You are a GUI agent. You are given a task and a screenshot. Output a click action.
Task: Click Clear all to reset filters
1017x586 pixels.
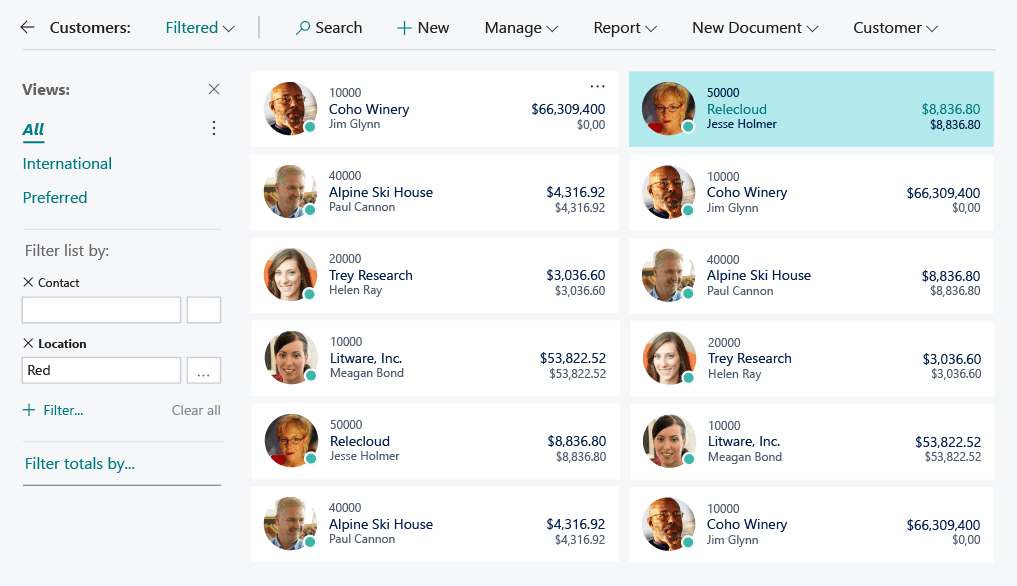196,410
